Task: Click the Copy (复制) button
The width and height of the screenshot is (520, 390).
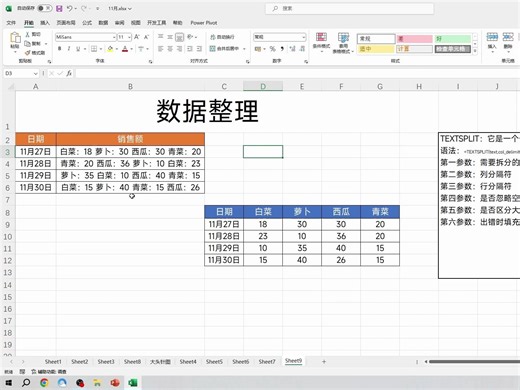Action: 34,44
